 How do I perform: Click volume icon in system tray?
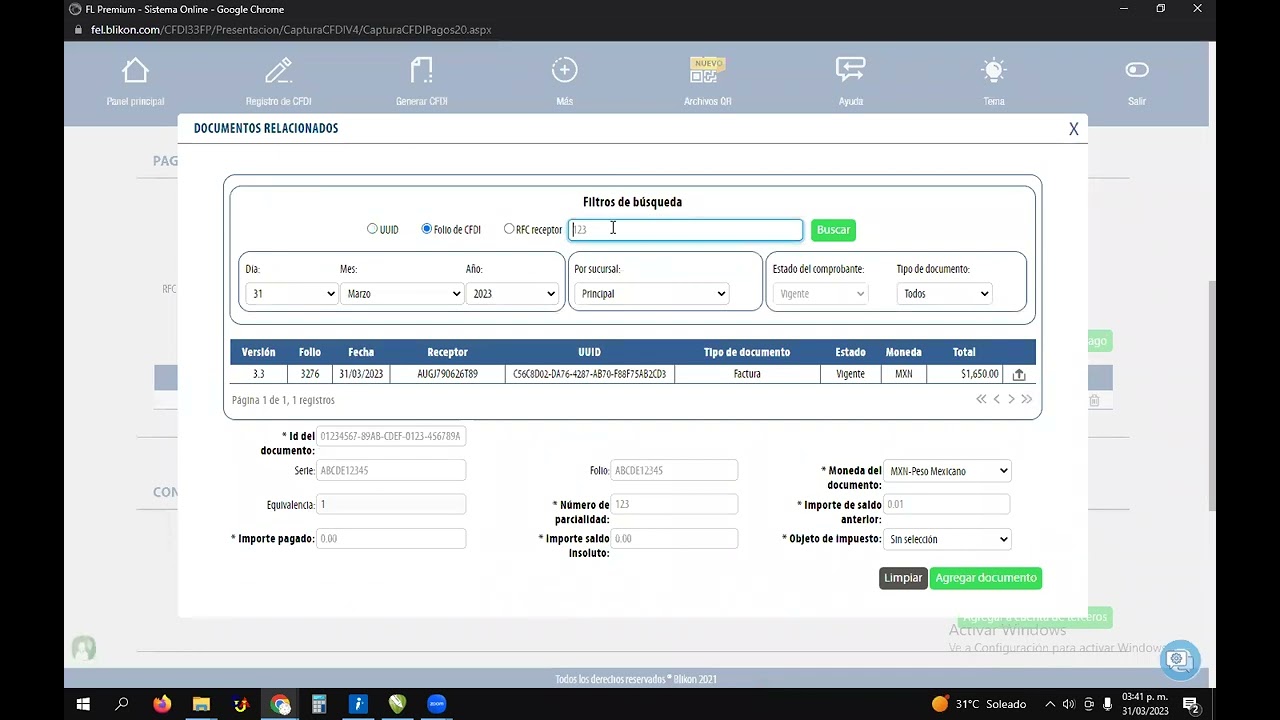pos(1069,704)
